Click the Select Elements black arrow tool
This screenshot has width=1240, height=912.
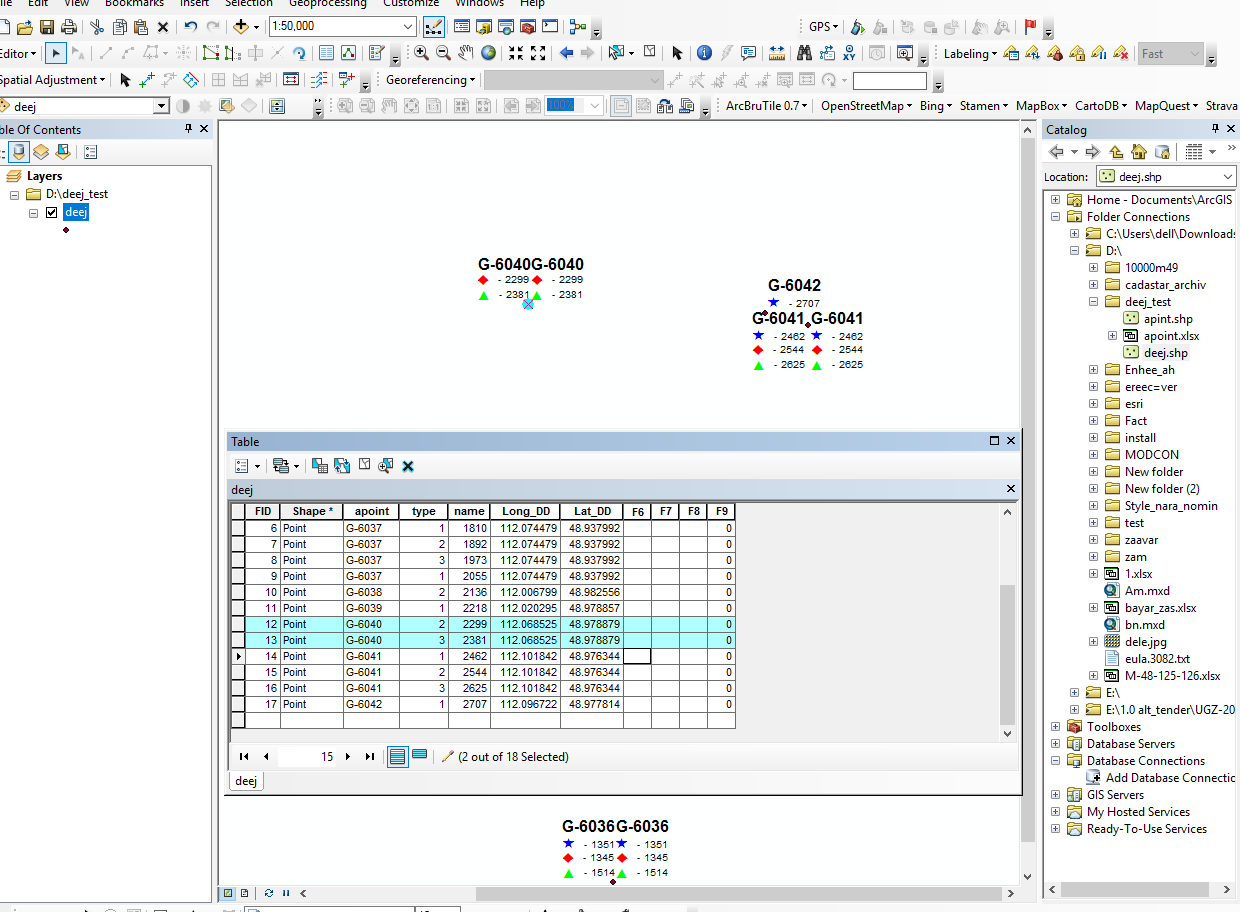(x=677, y=53)
